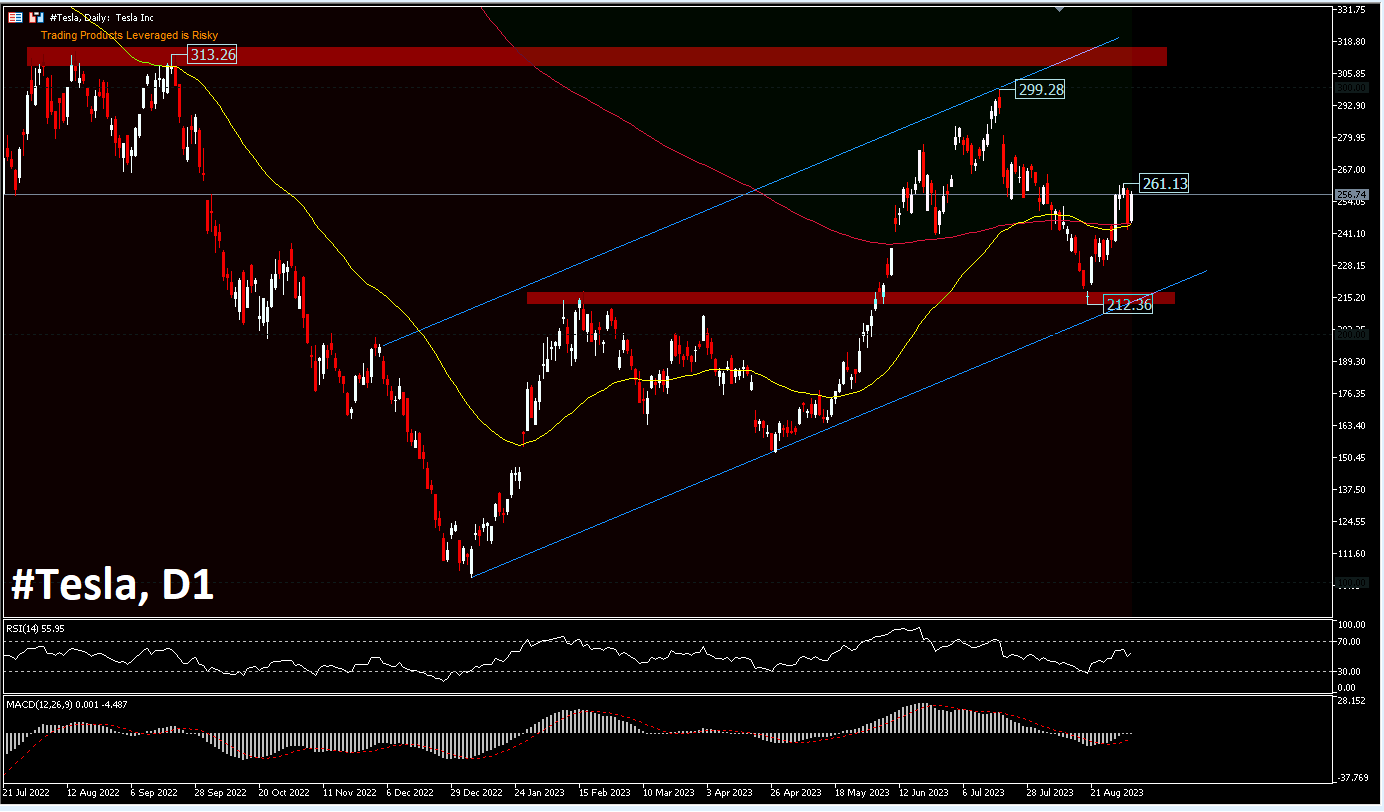Select the upper red resistance zone rectangle

(597, 56)
